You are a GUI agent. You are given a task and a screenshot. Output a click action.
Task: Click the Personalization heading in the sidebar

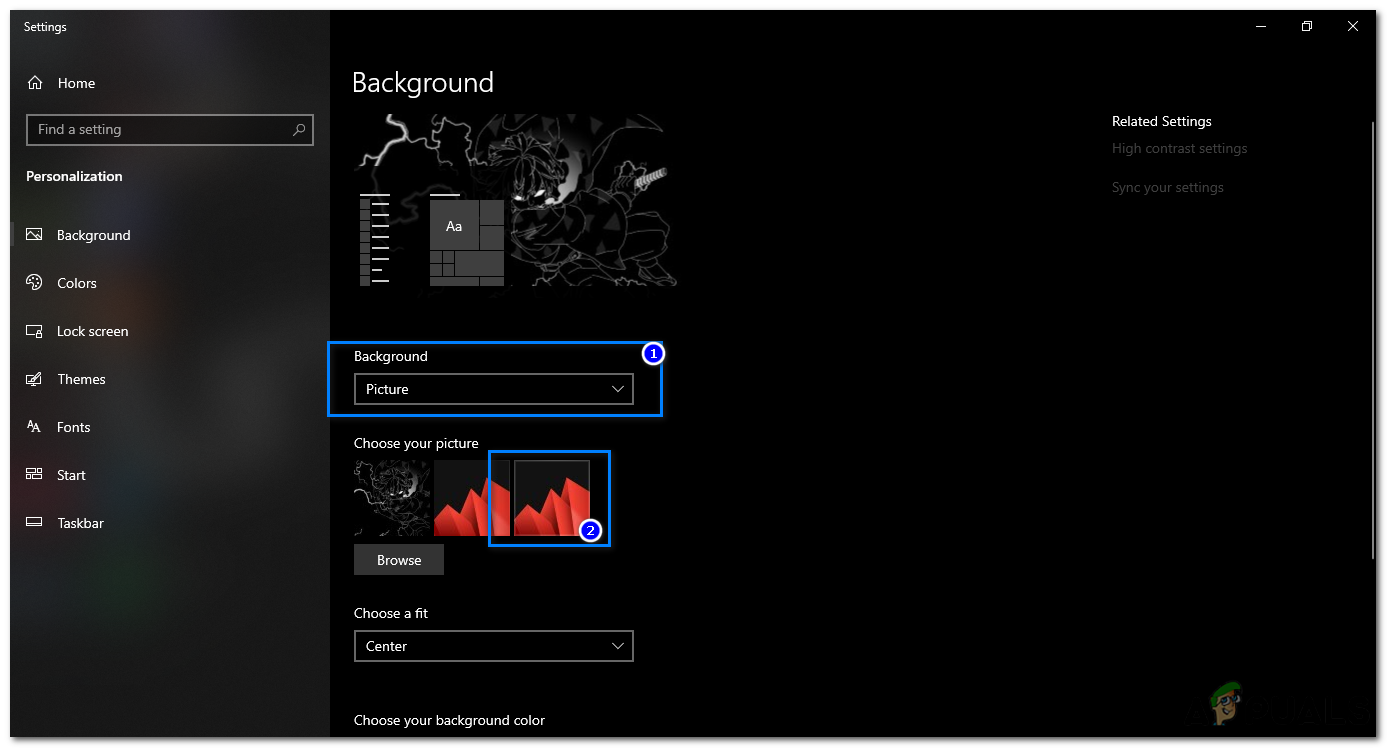click(73, 176)
